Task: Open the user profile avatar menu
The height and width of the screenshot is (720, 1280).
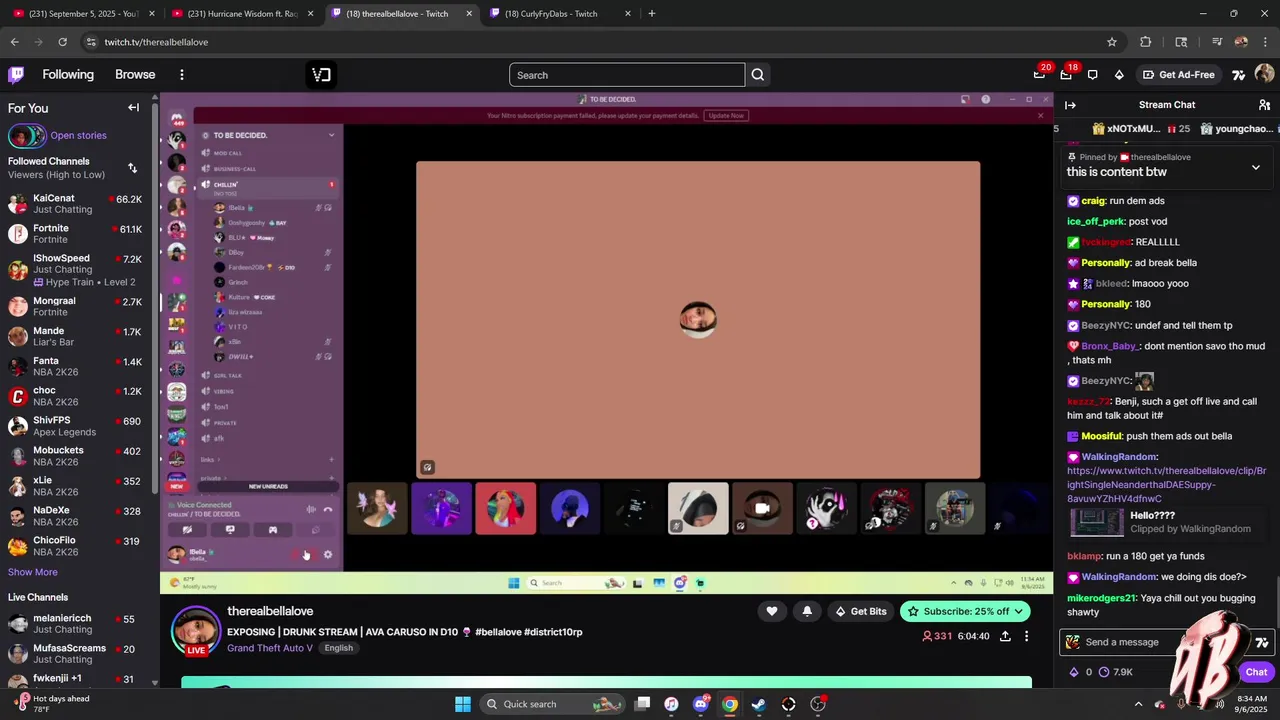Action: [x=1264, y=74]
